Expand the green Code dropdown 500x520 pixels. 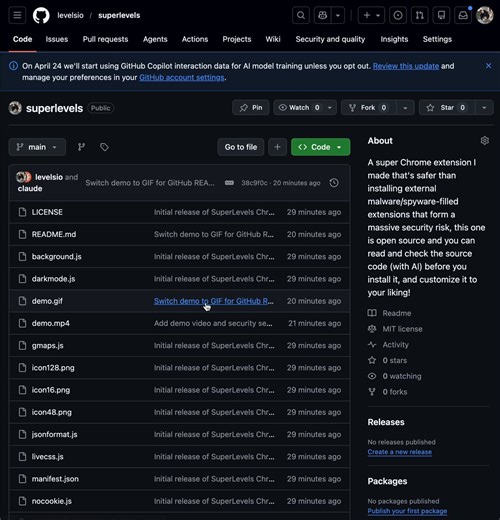pyautogui.click(x=320, y=147)
